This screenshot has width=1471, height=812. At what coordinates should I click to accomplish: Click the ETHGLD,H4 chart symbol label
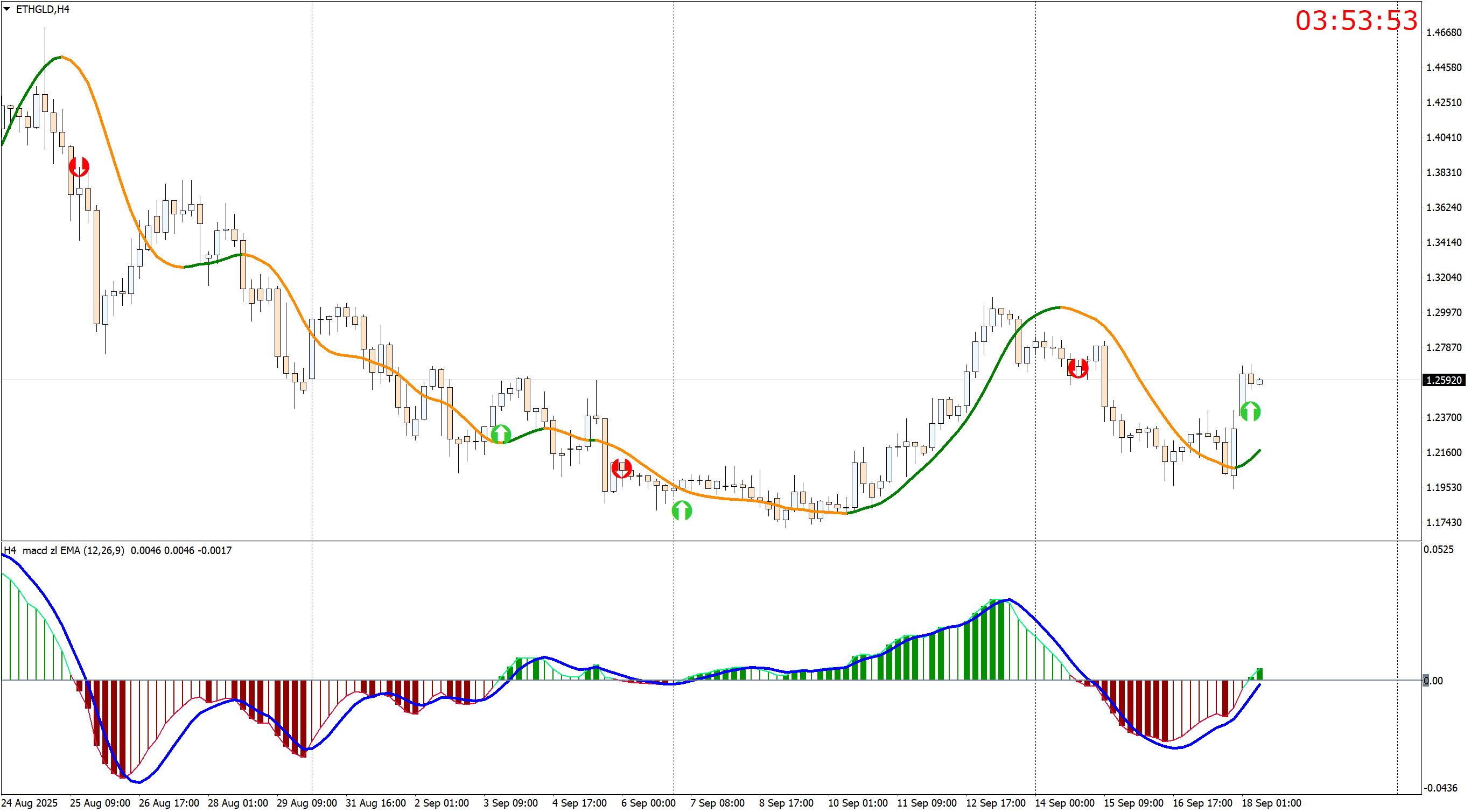(x=43, y=9)
